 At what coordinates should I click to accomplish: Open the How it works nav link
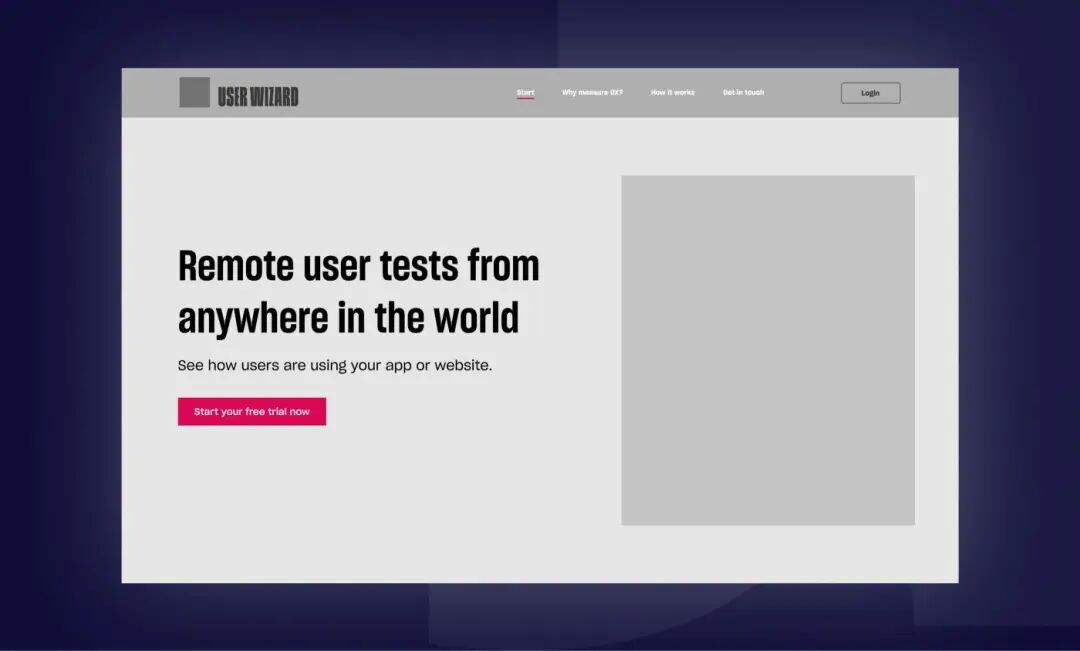(x=673, y=92)
